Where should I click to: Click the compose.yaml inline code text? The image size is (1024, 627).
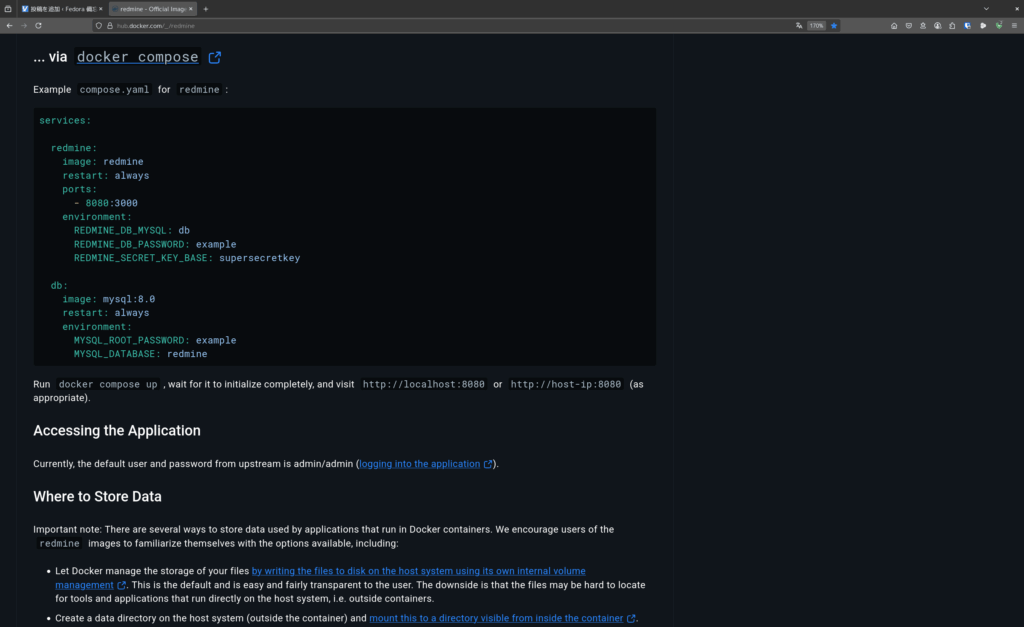click(x=114, y=89)
